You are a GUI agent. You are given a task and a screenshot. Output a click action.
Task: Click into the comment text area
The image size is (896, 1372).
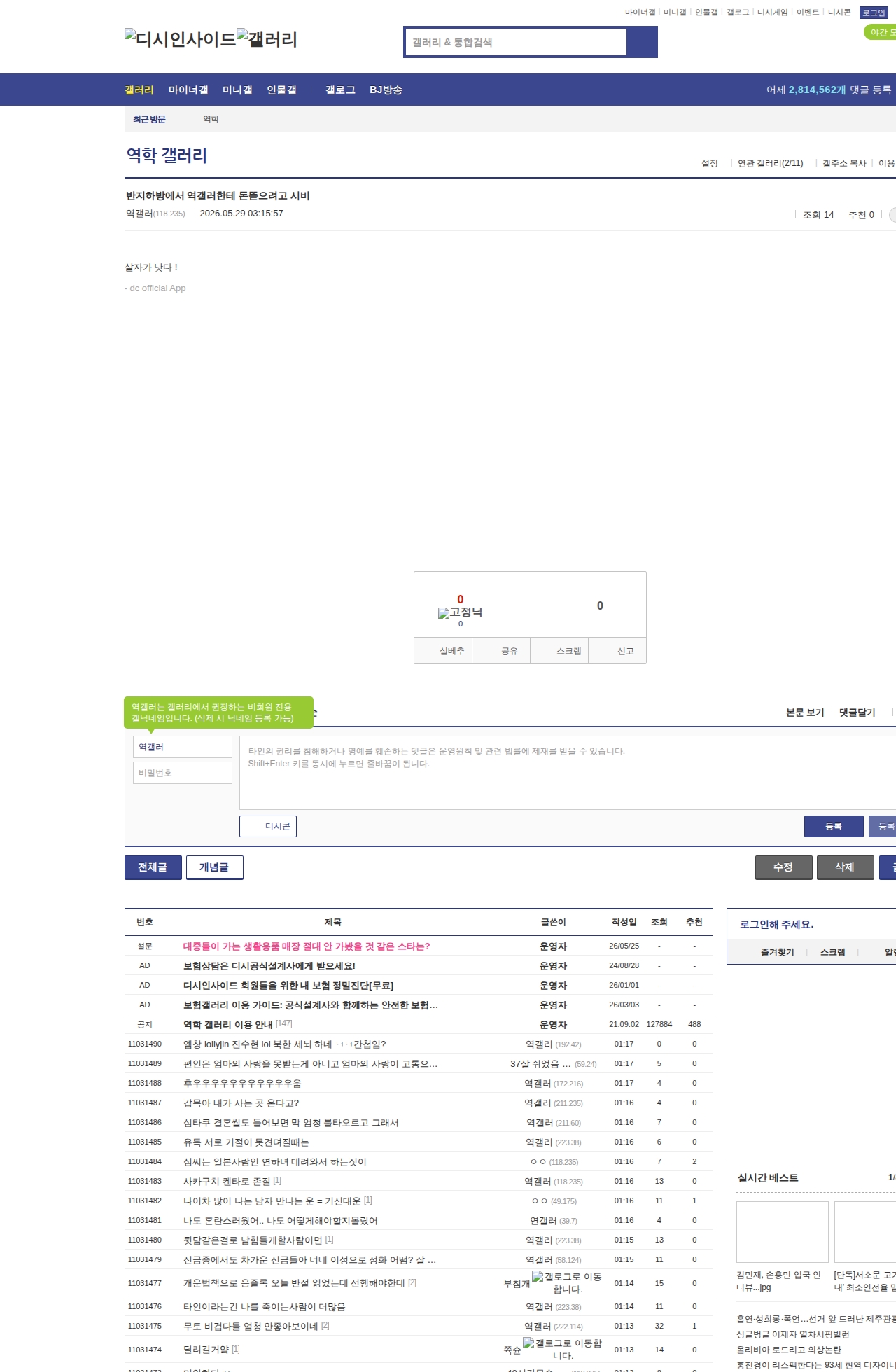click(568, 773)
